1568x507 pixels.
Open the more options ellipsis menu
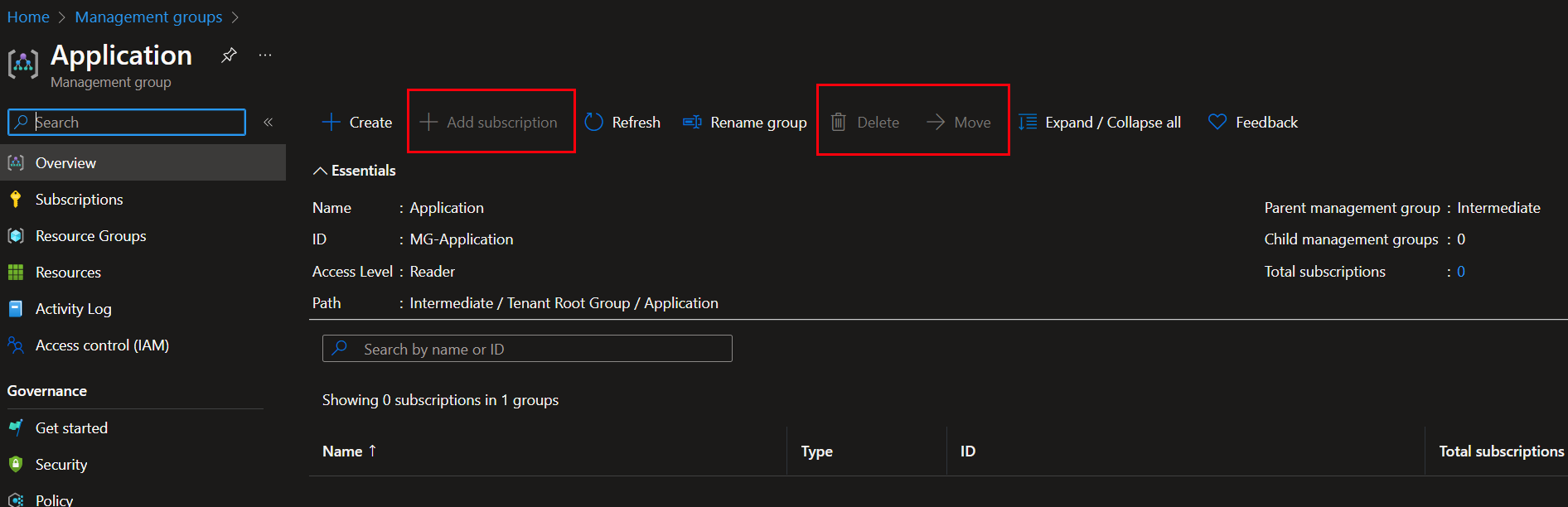point(265,55)
